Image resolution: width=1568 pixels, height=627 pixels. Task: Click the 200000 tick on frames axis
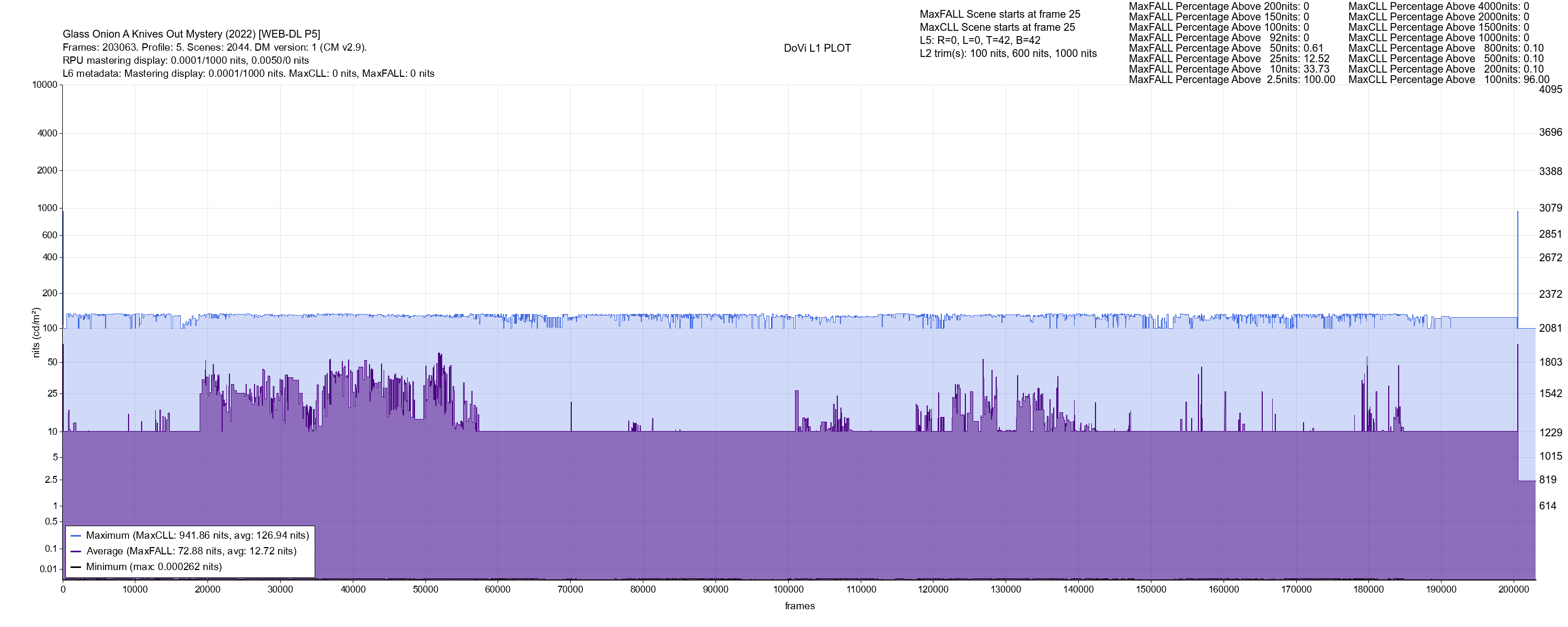pyautogui.click(x=1514, y=590)
